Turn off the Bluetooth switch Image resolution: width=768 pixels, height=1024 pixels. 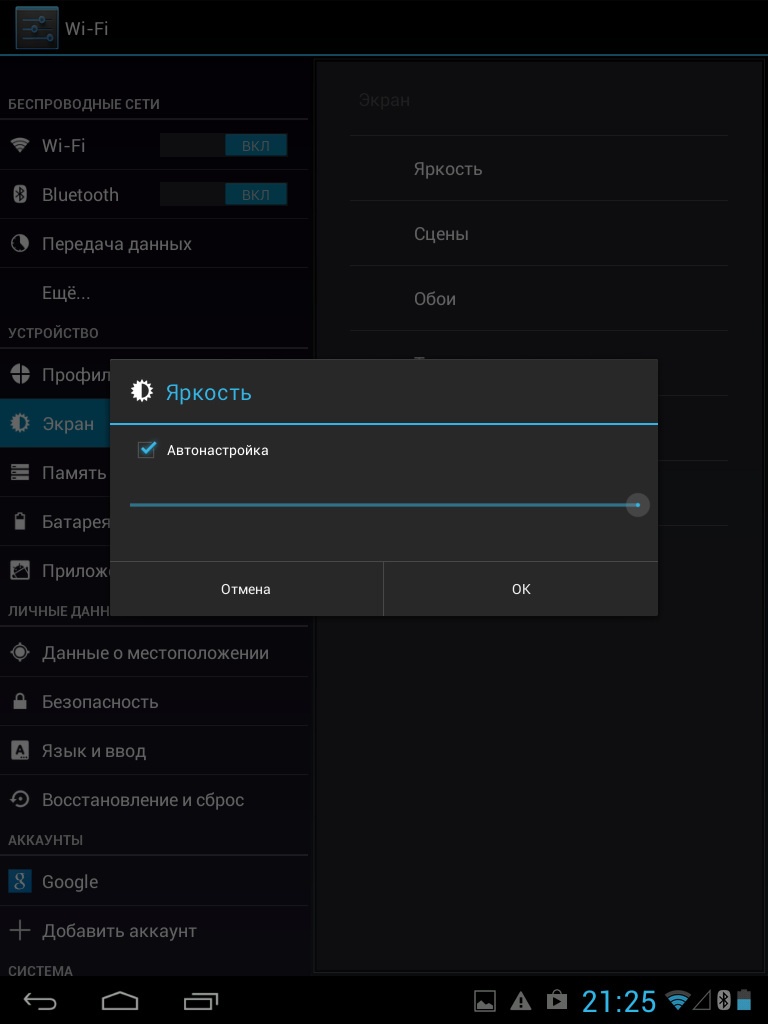click(x=224, y=195)
